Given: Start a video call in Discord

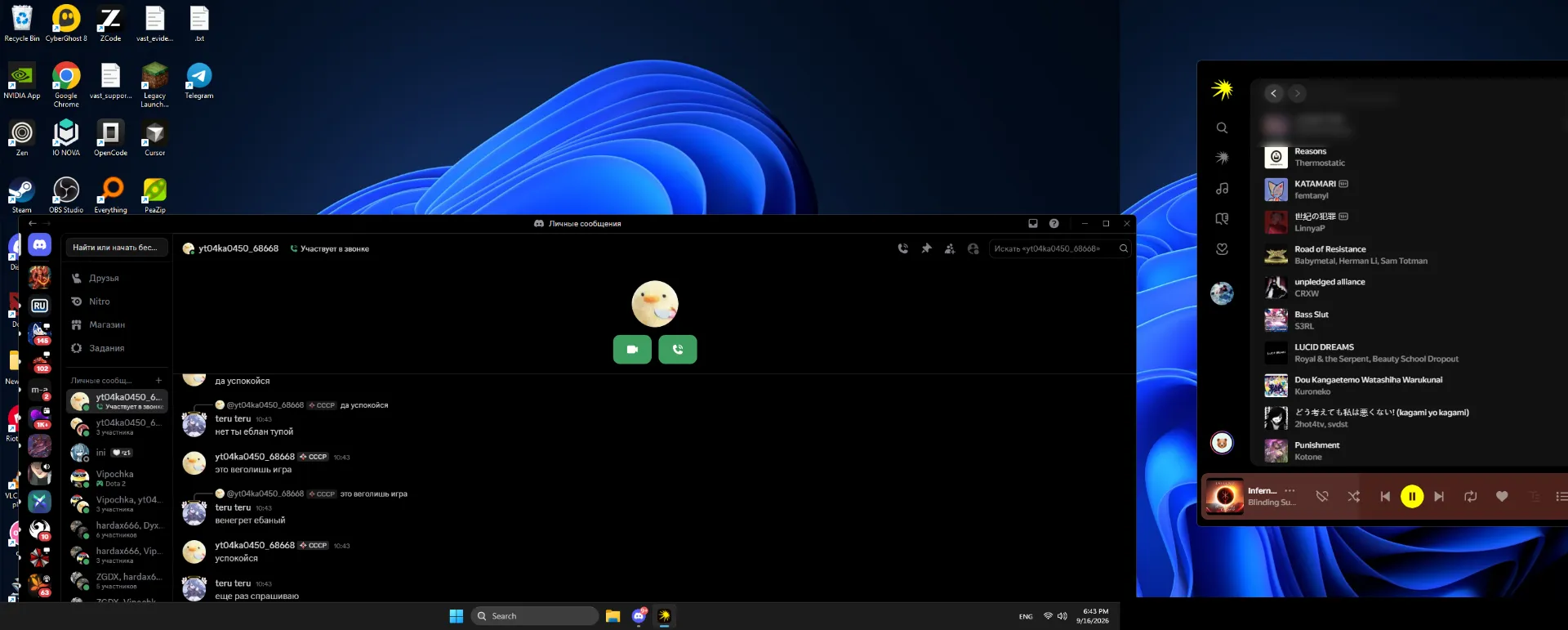Looking at the screenshot, I should point(632,350).
